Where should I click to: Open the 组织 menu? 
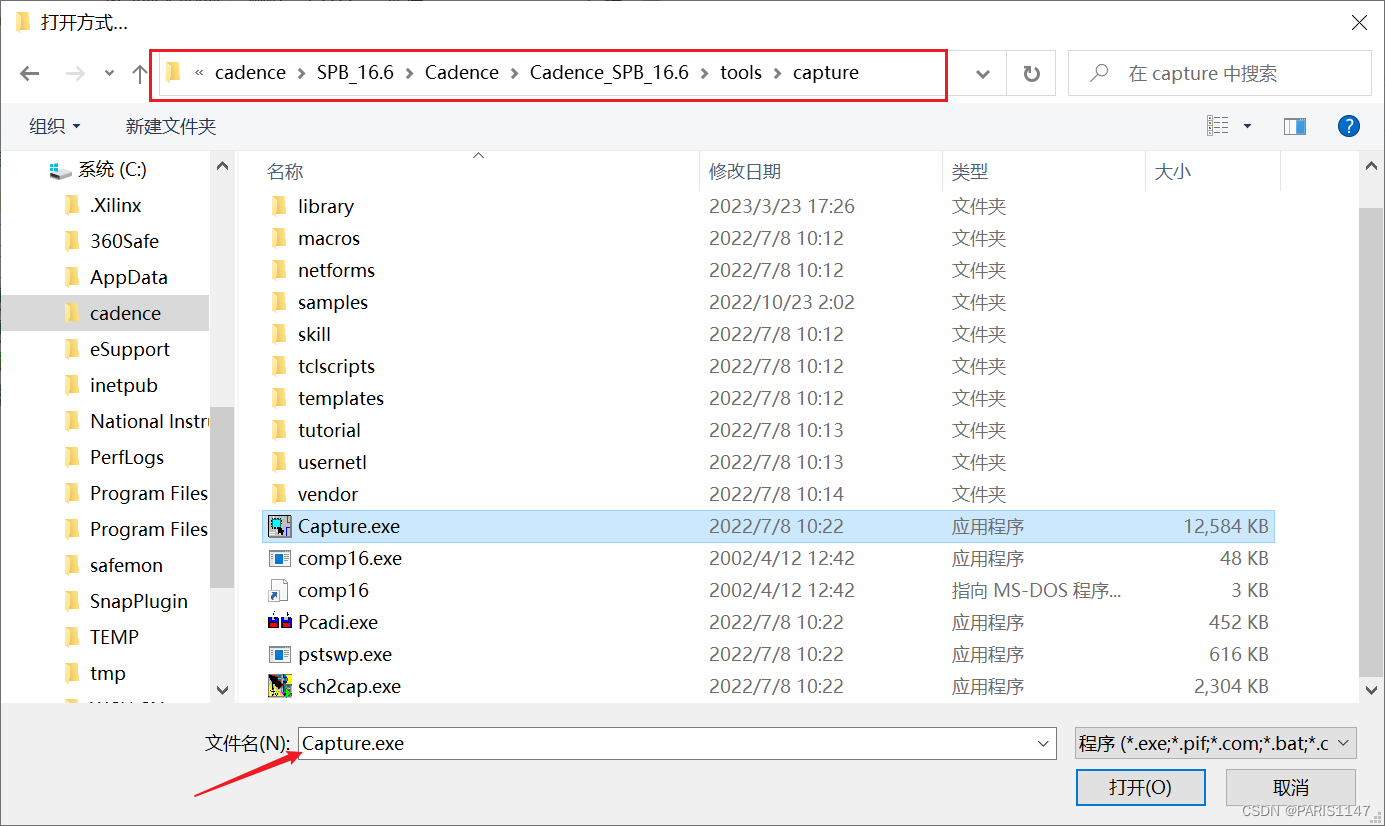[x=55, y=126]
